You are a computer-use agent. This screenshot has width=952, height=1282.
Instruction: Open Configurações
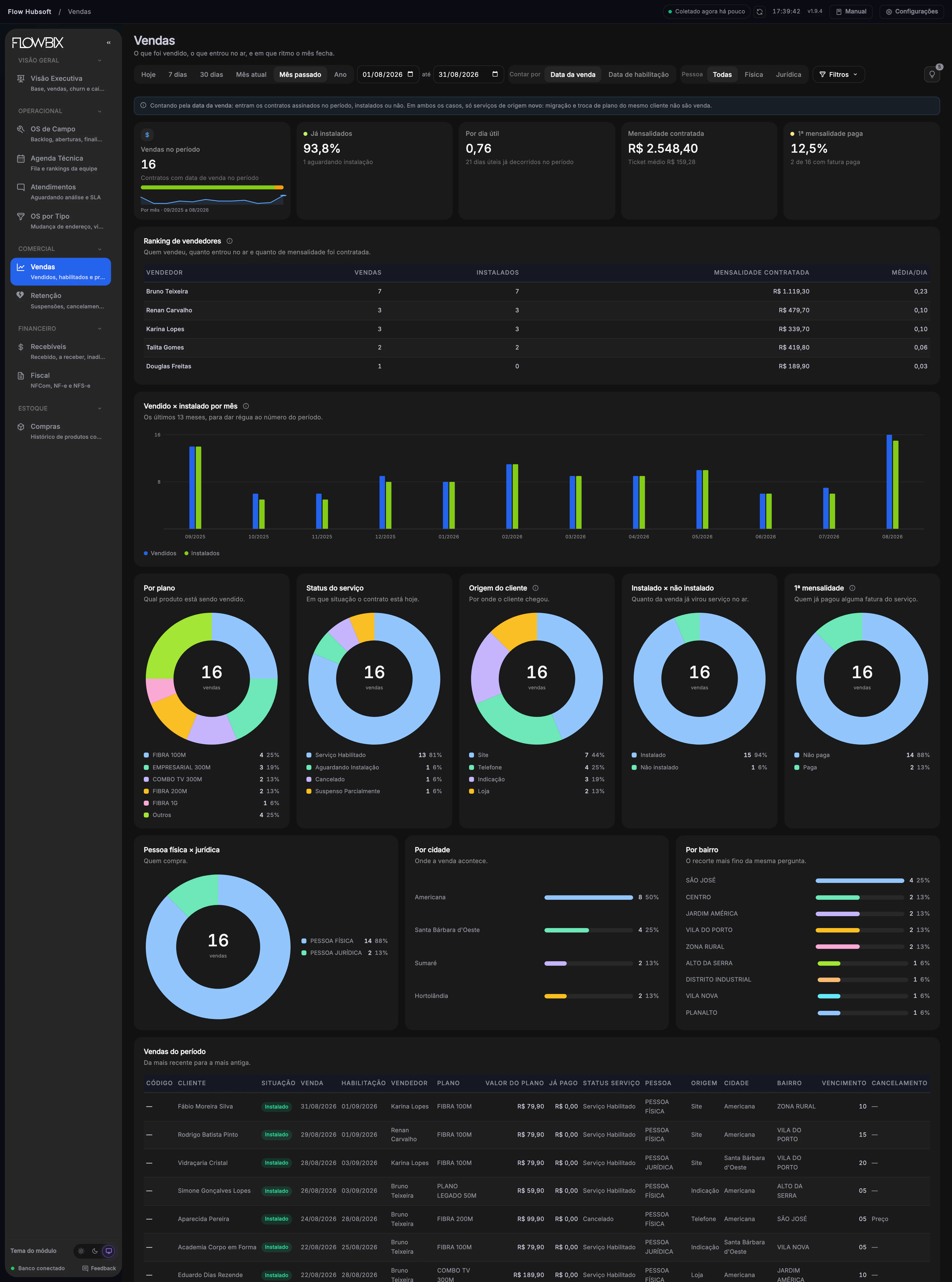(912, 11)
